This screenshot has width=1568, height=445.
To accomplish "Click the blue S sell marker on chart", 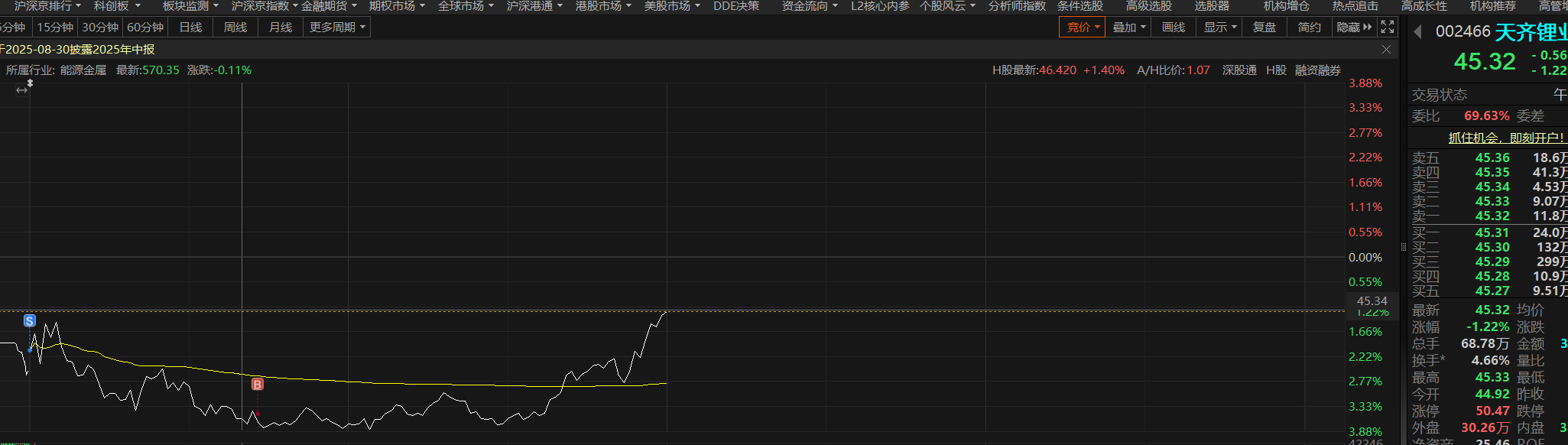I will point(30,320).
